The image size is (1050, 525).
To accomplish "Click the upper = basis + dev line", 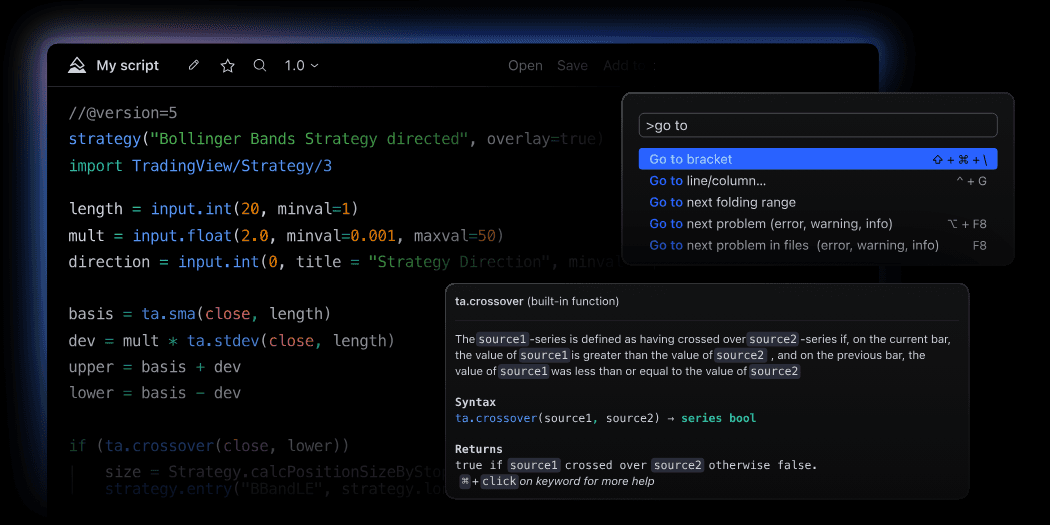I will (155, 367).
